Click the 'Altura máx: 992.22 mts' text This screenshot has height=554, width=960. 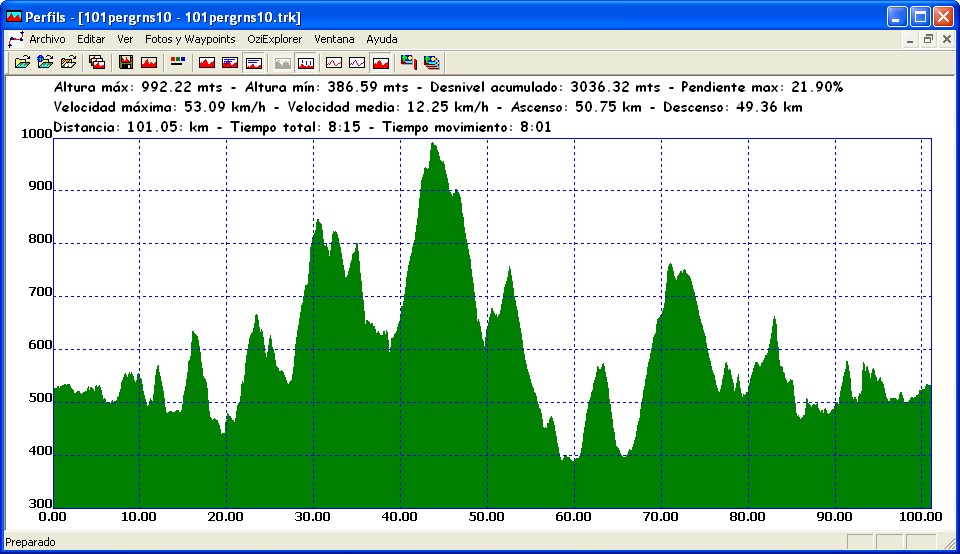click(x=138, y=88)
